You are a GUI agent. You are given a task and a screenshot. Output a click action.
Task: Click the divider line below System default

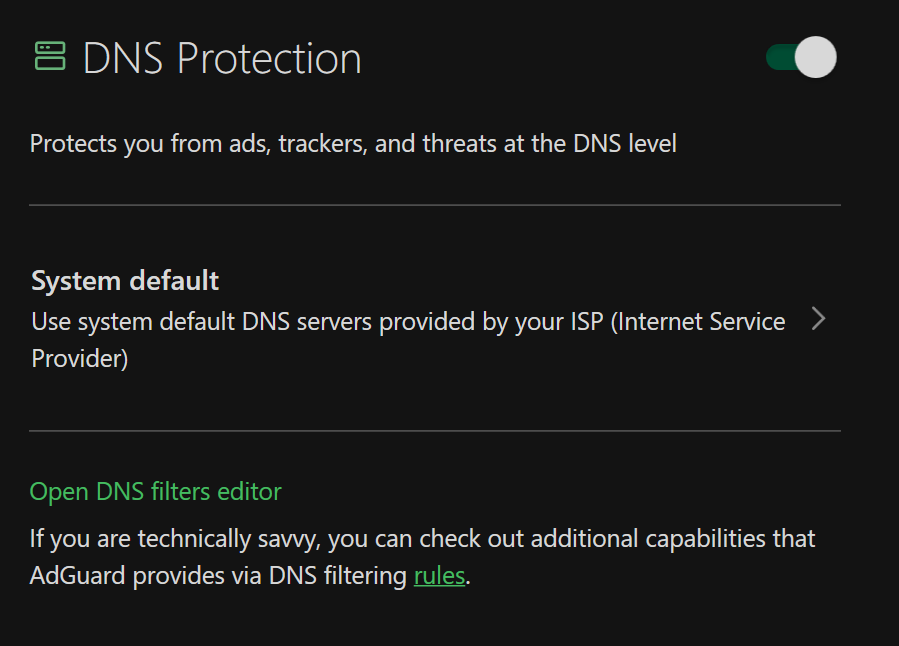[x=434, y=431]
